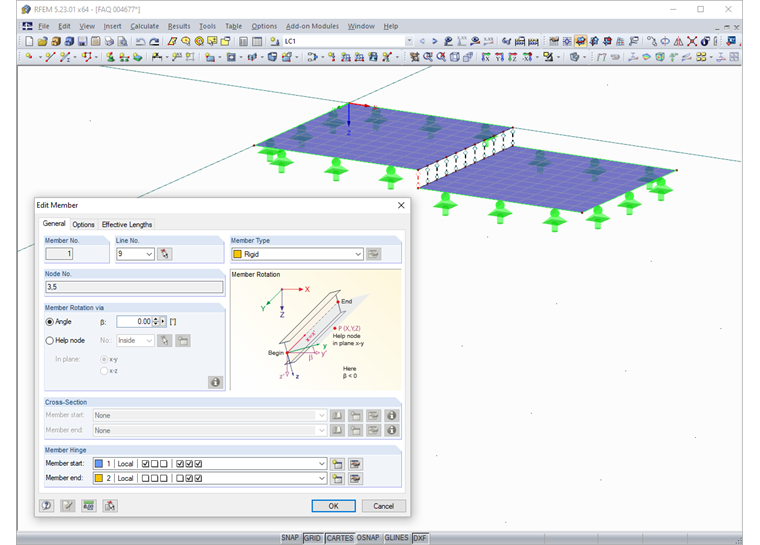Image resolution: width=760 pixels, height=545 pixels.
Task: Pick line graphically icon beside Line No.
Action: click(x=165, y=254)
